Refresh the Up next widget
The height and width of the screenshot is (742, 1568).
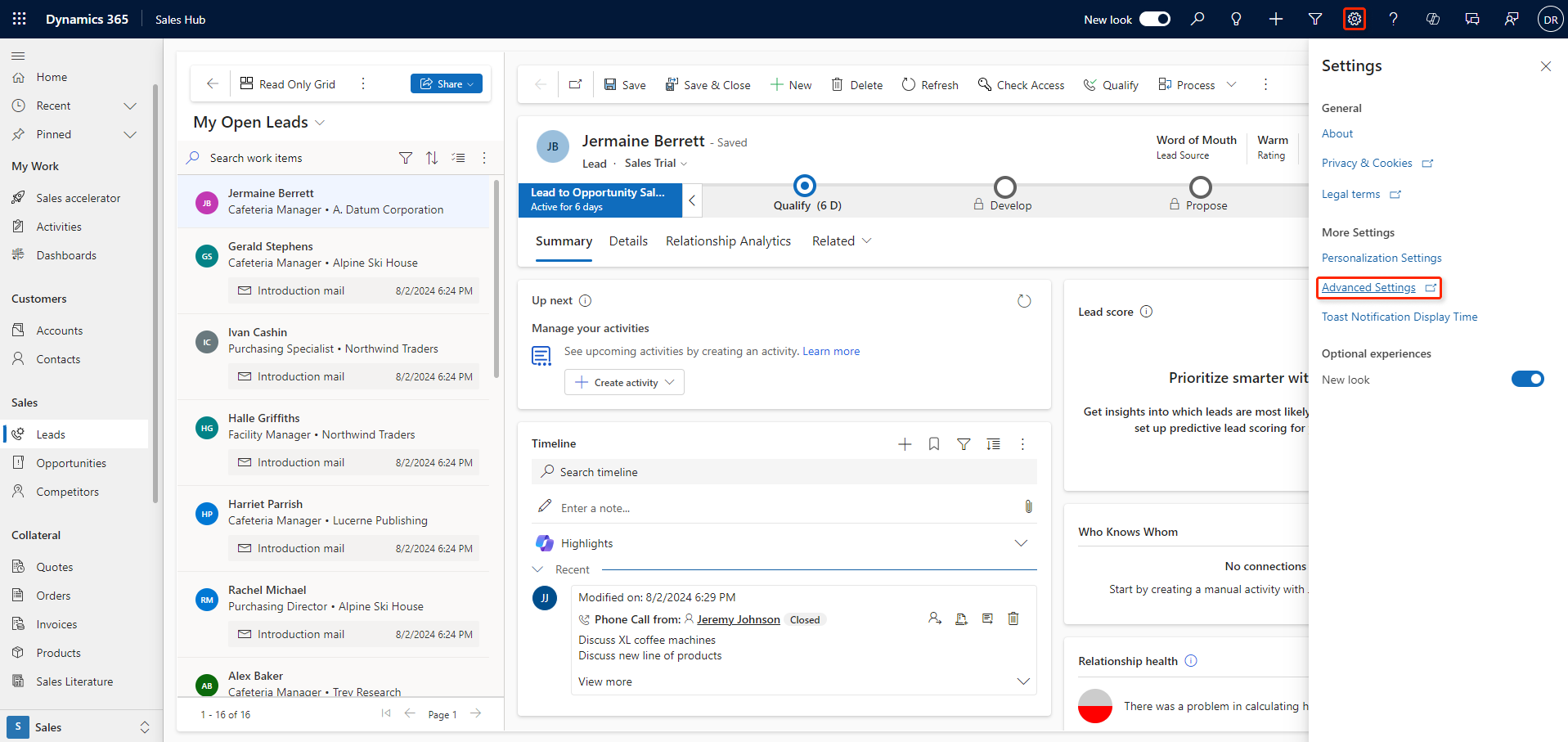pyautogui.click(x=1024, y=301)
